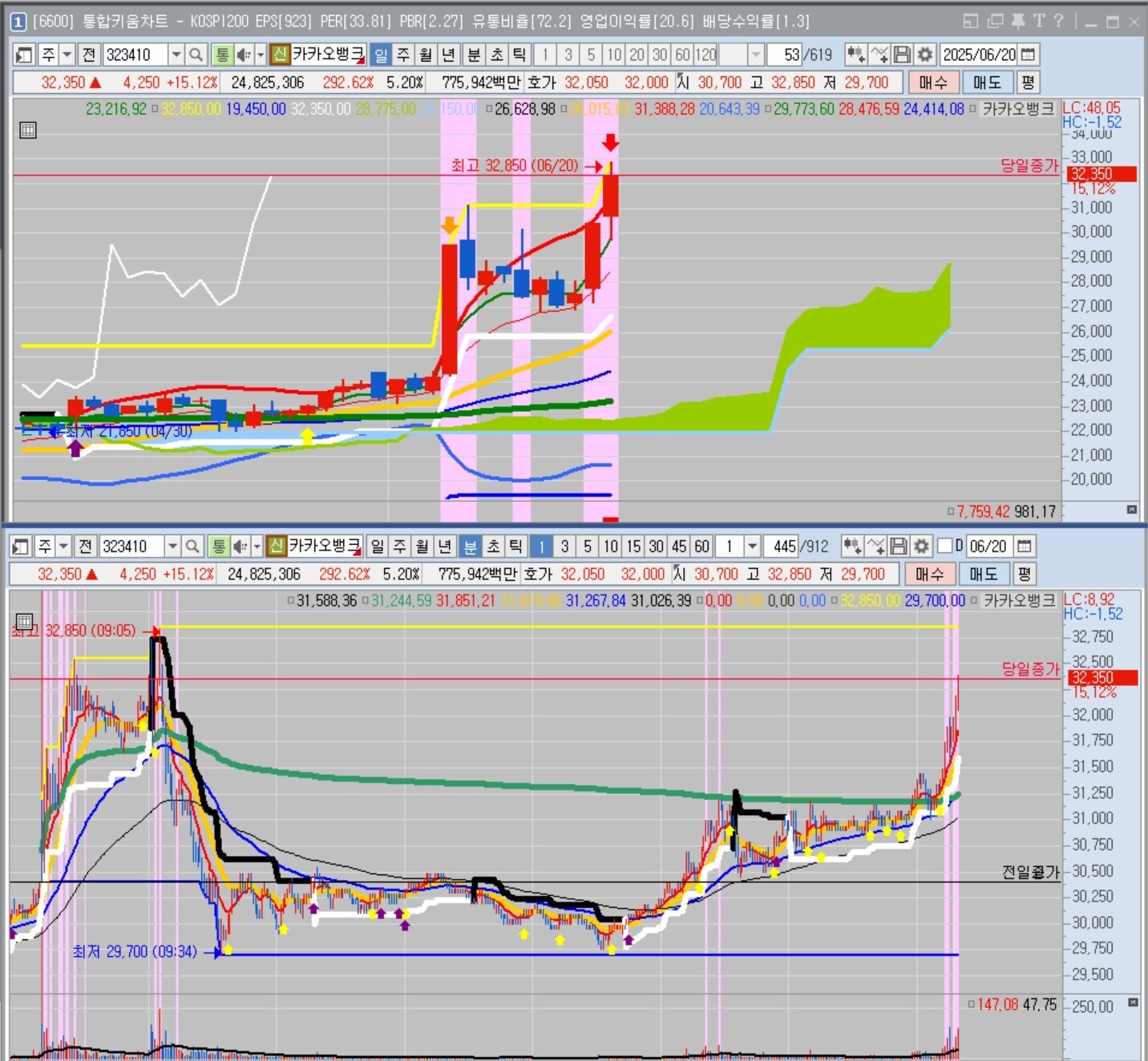Open the 주 type dropdown arrow, lower toolbar

[64, 547]
